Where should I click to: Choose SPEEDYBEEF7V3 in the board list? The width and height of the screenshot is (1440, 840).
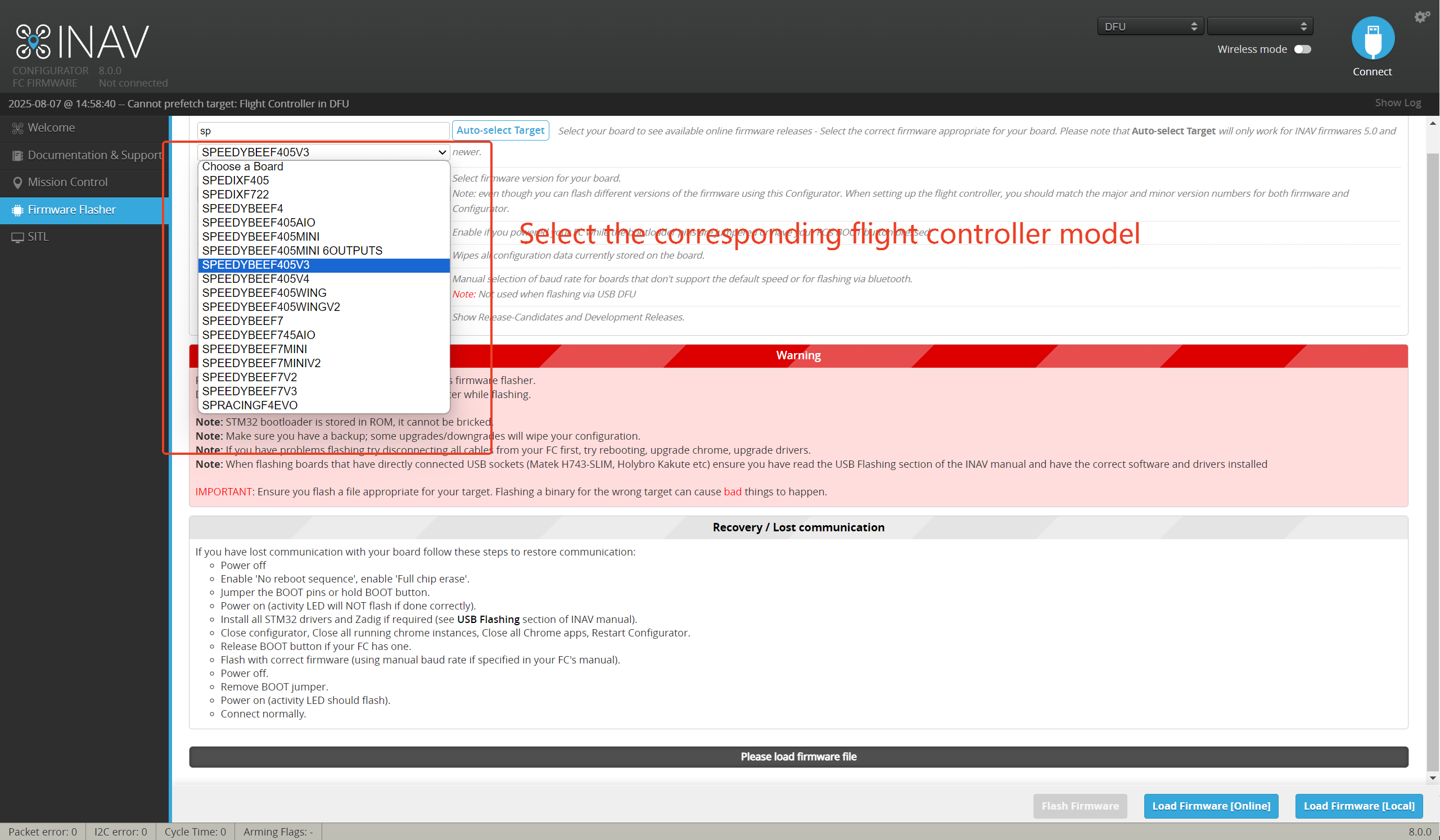click(x=249, y=391)
